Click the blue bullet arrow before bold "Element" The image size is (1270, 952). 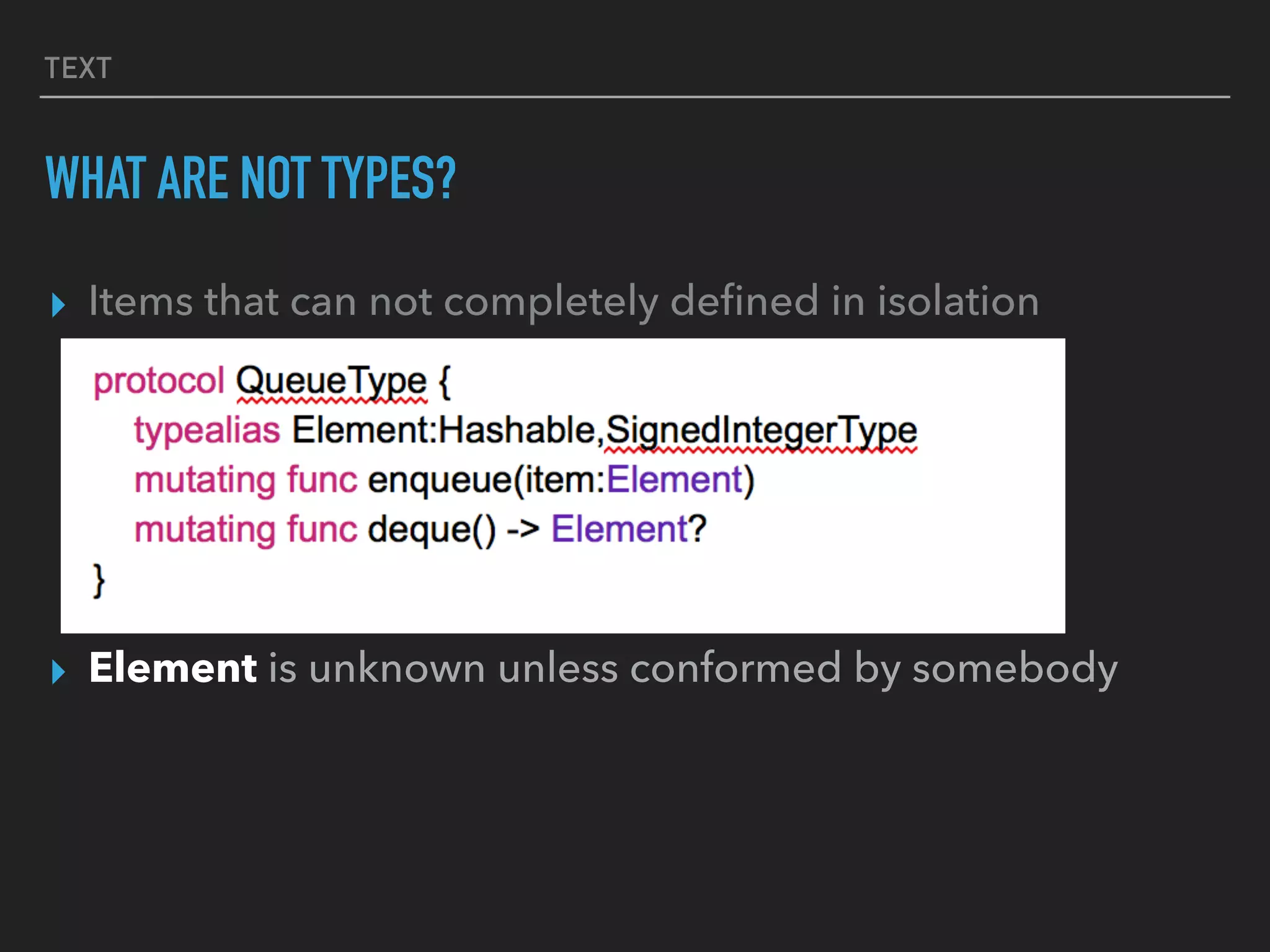[x=59, y=672]
